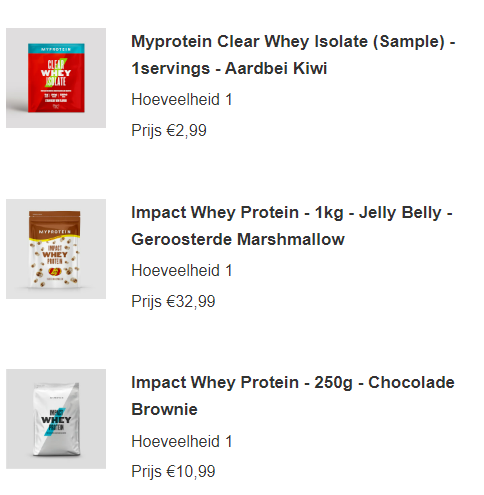
Task: Click the blue stripe WHEY logo on white bag
Action: click(56, 420)
